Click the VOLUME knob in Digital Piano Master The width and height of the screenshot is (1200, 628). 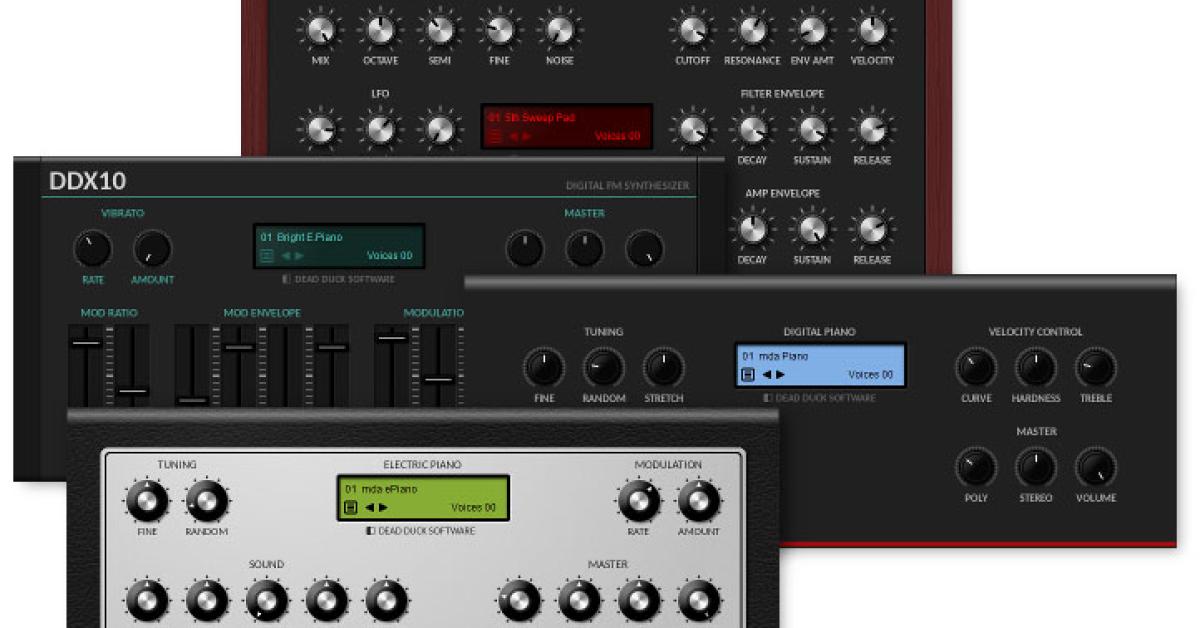[x=1096, y=467]
